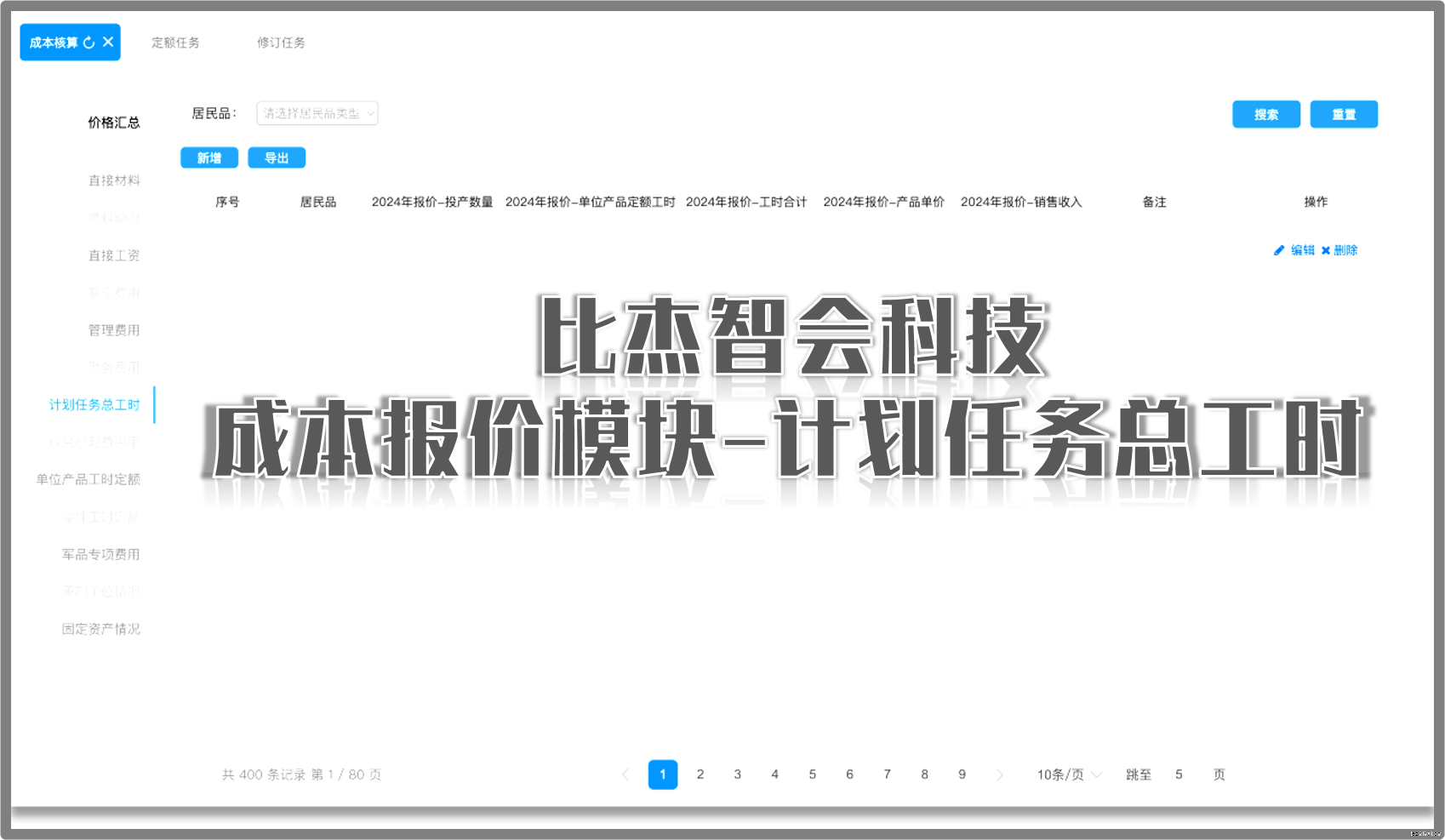
Task: Click the 新增 button
Action: pos(209,157)
